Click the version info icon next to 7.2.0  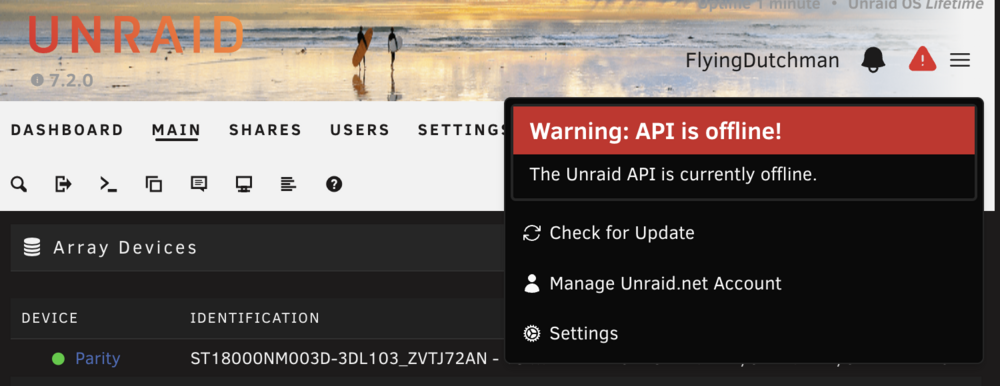pos(37,80)
